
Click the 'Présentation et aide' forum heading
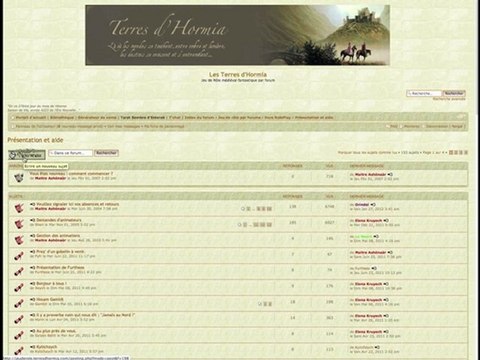click(x=35, y=140)
